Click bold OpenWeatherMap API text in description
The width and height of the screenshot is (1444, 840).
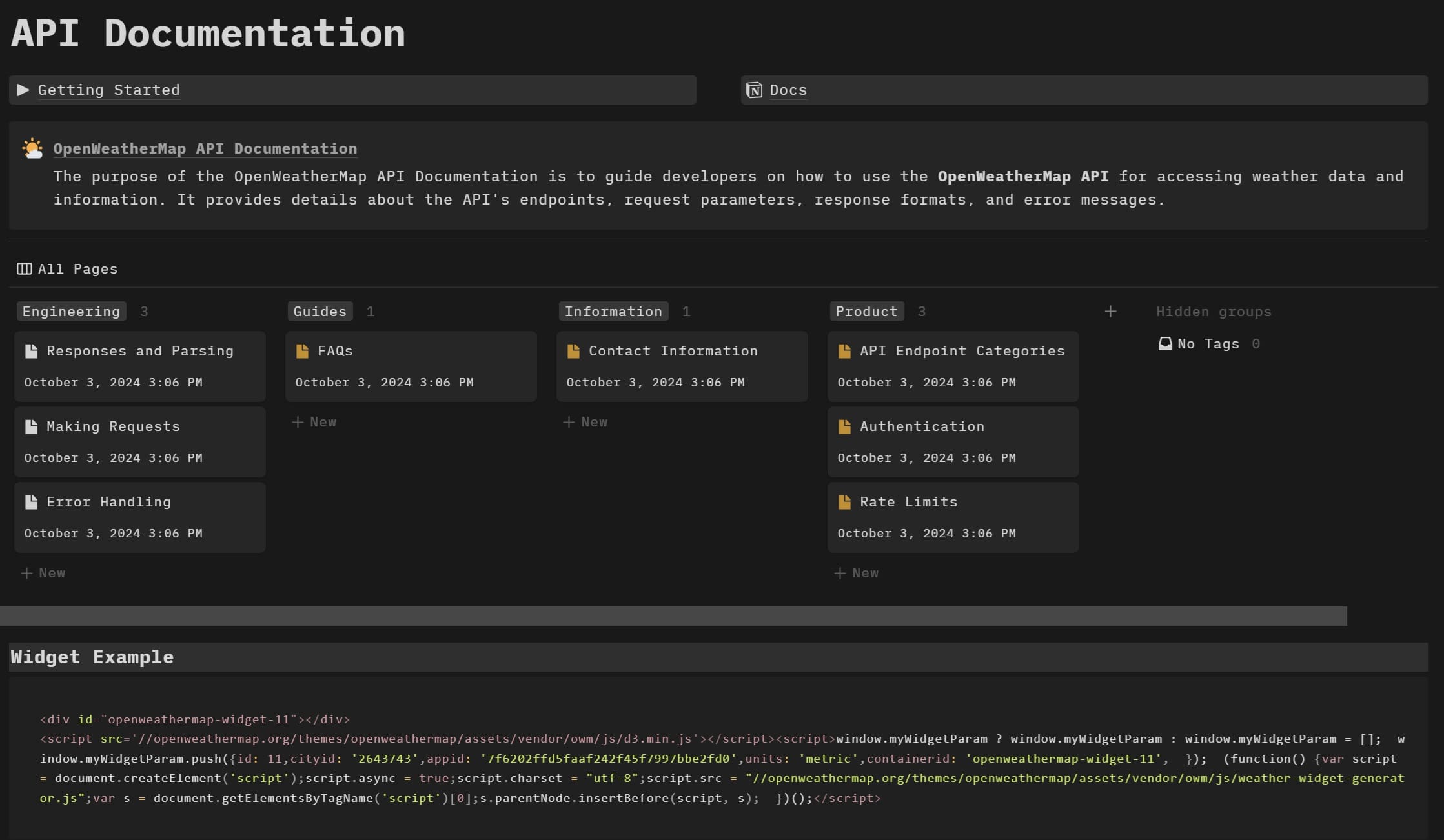pyautogui.click(x=1023, y=176)
